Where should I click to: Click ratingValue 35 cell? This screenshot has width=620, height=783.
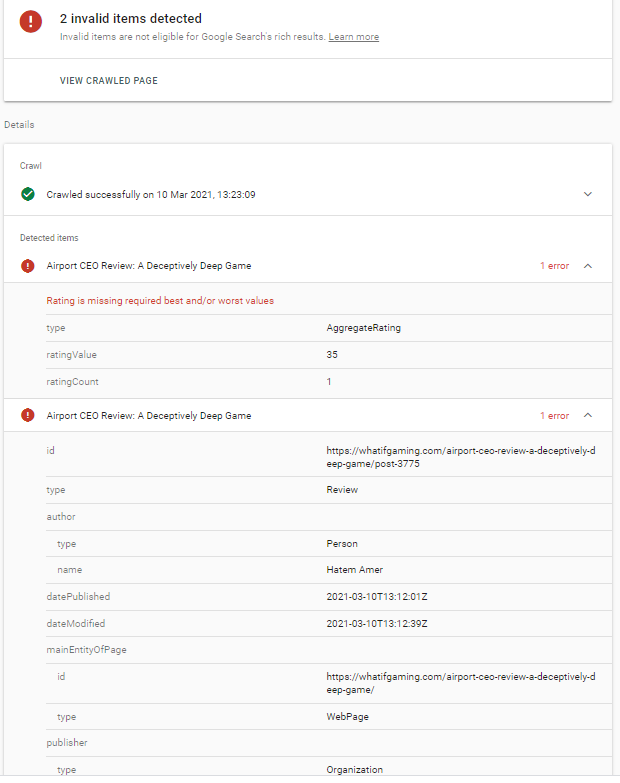click(332, 355)
